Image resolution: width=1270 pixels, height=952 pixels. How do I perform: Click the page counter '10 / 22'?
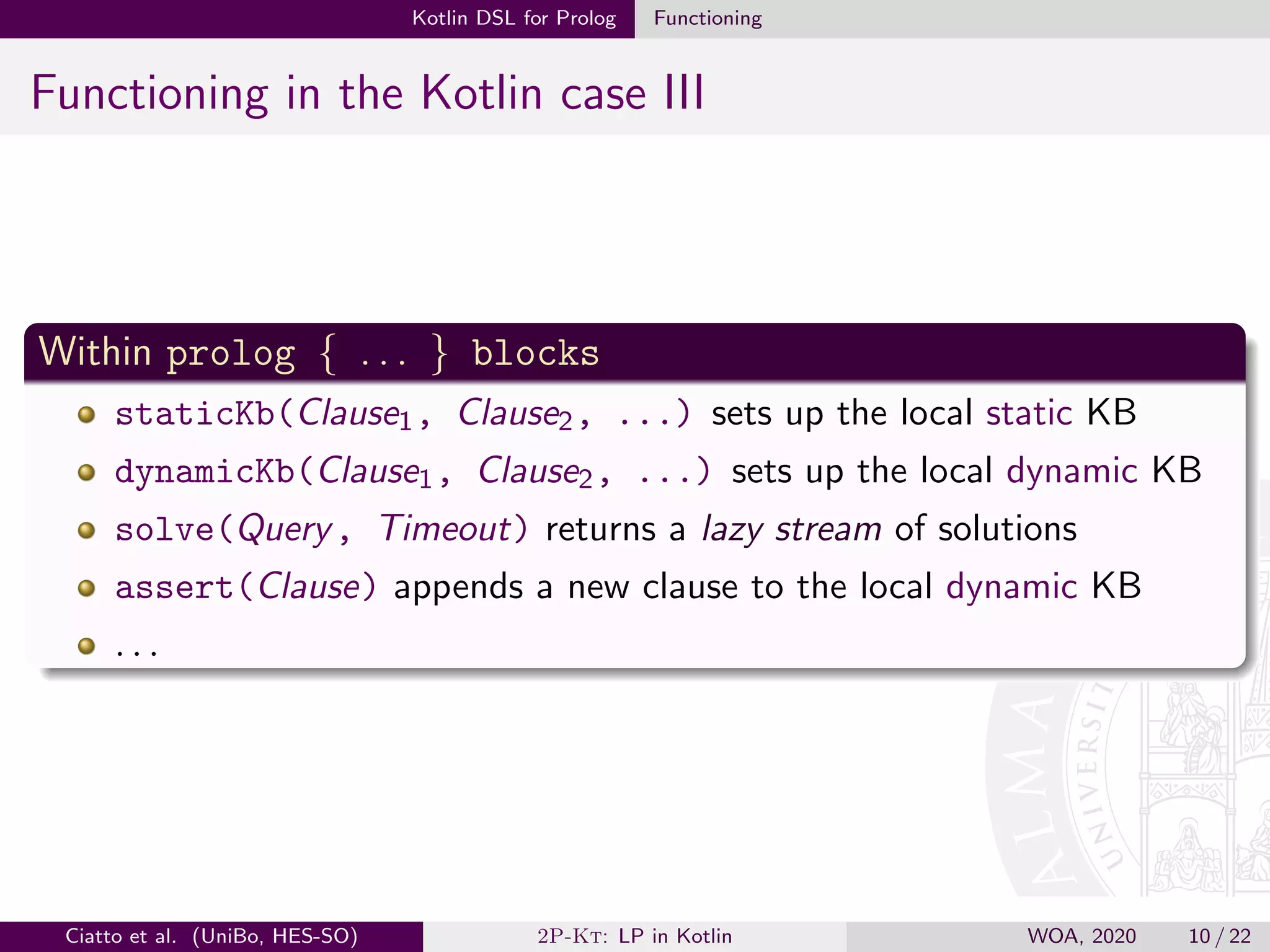pyautogui.click(x=1219, y=936)
